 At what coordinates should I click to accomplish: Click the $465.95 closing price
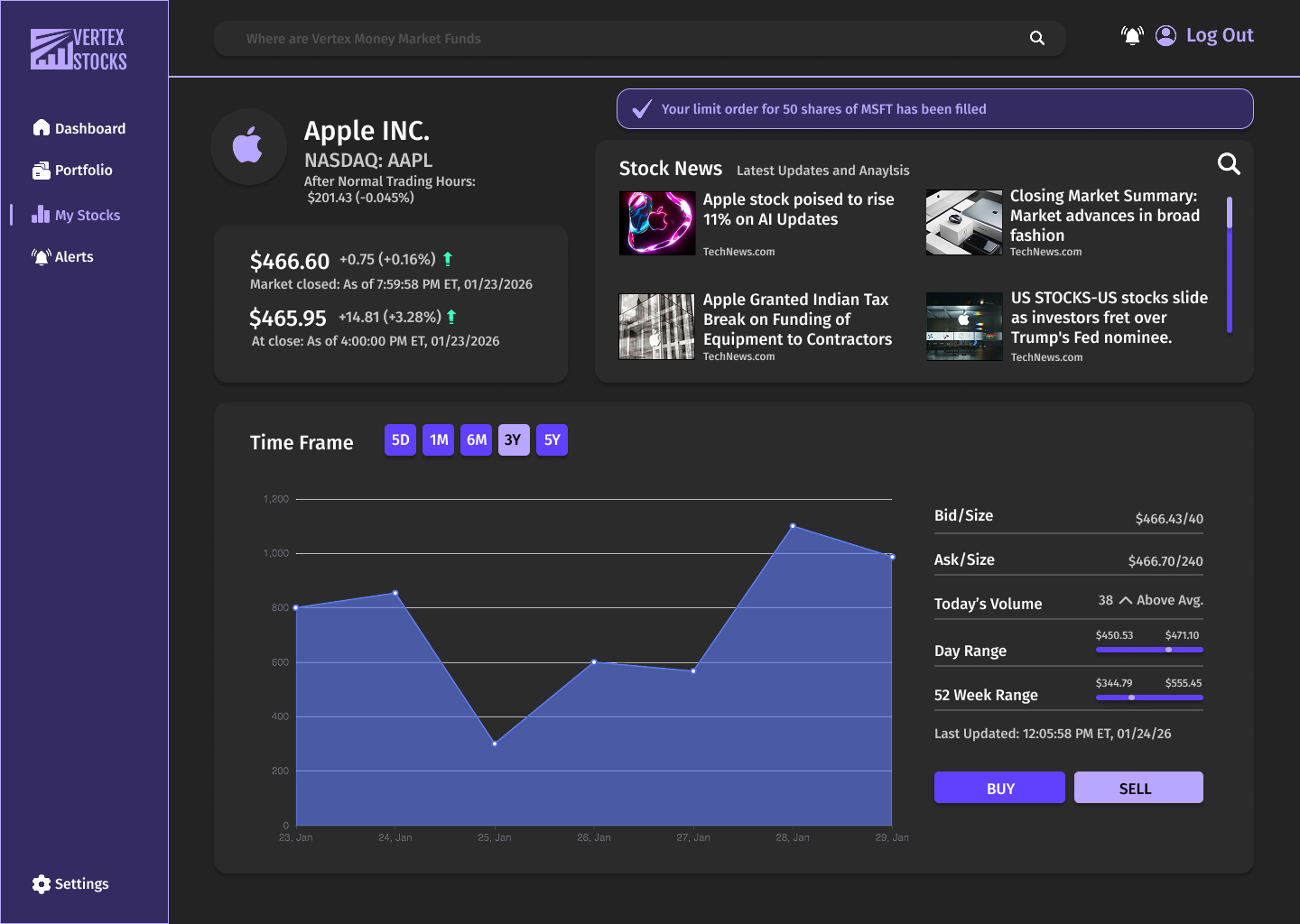pyautogui.click(x=288, y=319)
